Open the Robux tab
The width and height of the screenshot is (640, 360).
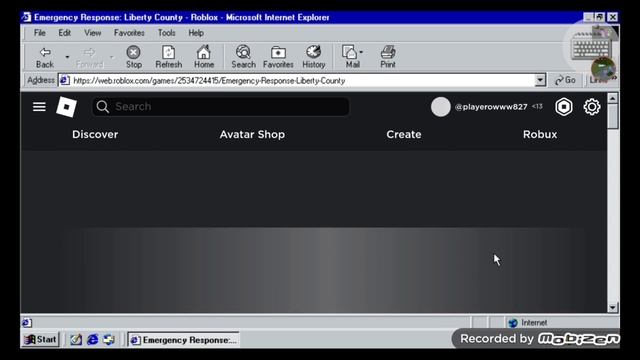pyautogui.click(x=540, y=134)
